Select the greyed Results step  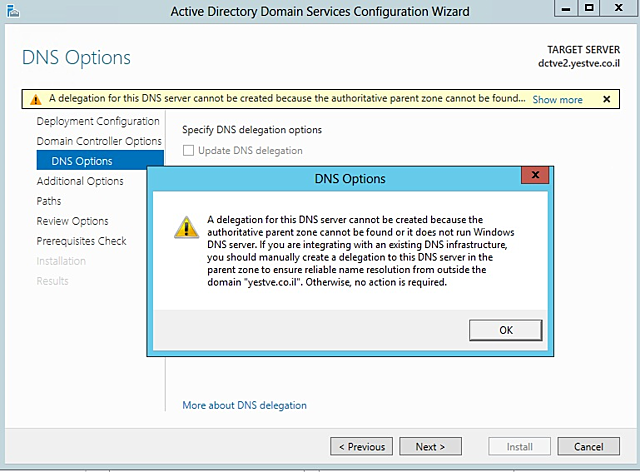[52, 281]
